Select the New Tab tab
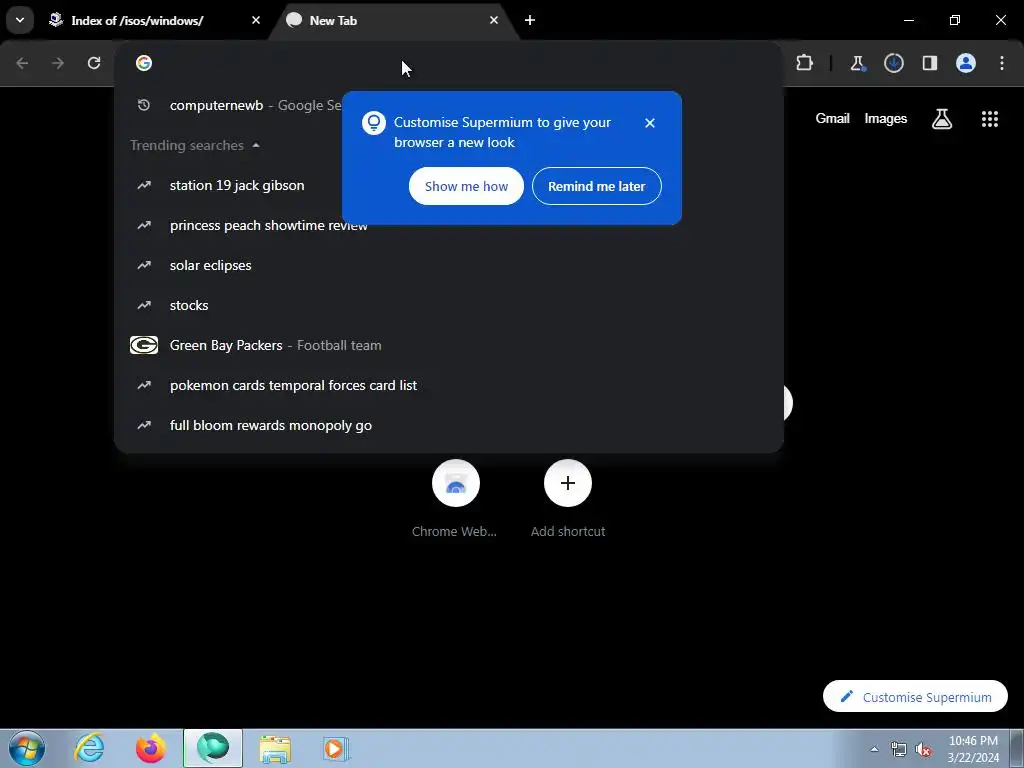 coord(394,20)
